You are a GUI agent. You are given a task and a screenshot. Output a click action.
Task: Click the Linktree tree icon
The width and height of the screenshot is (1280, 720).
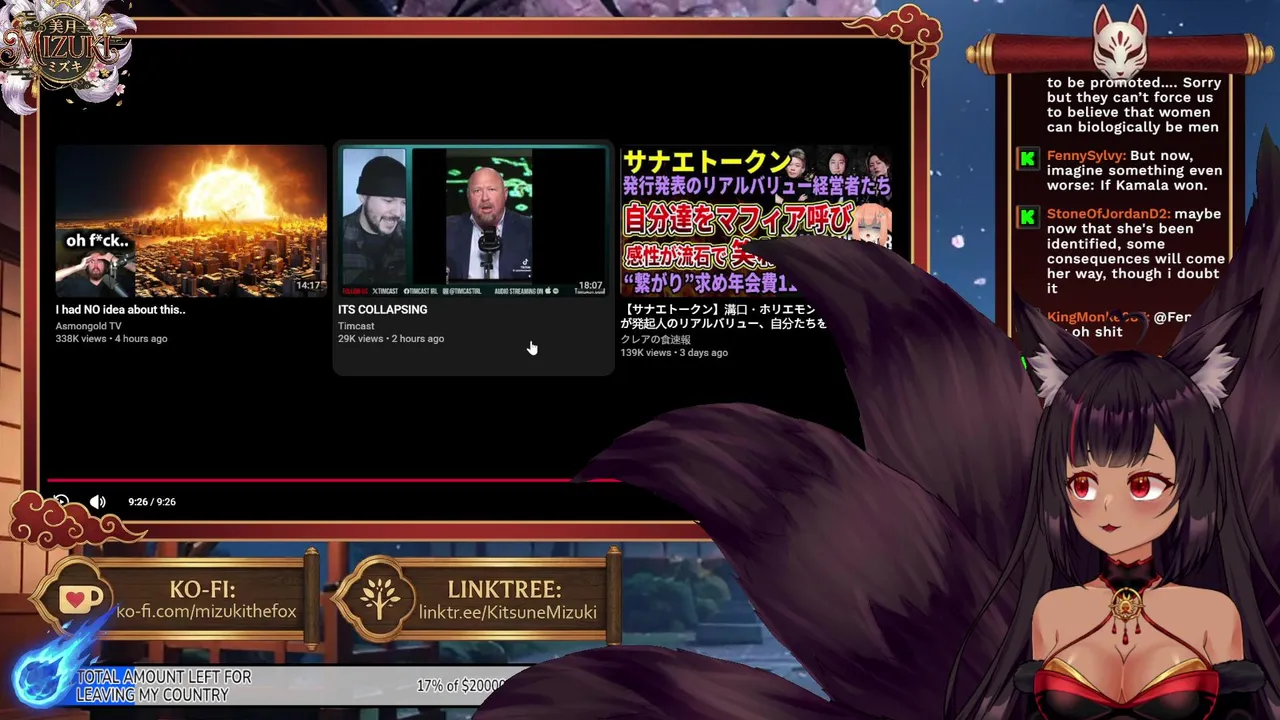point(380,600)
